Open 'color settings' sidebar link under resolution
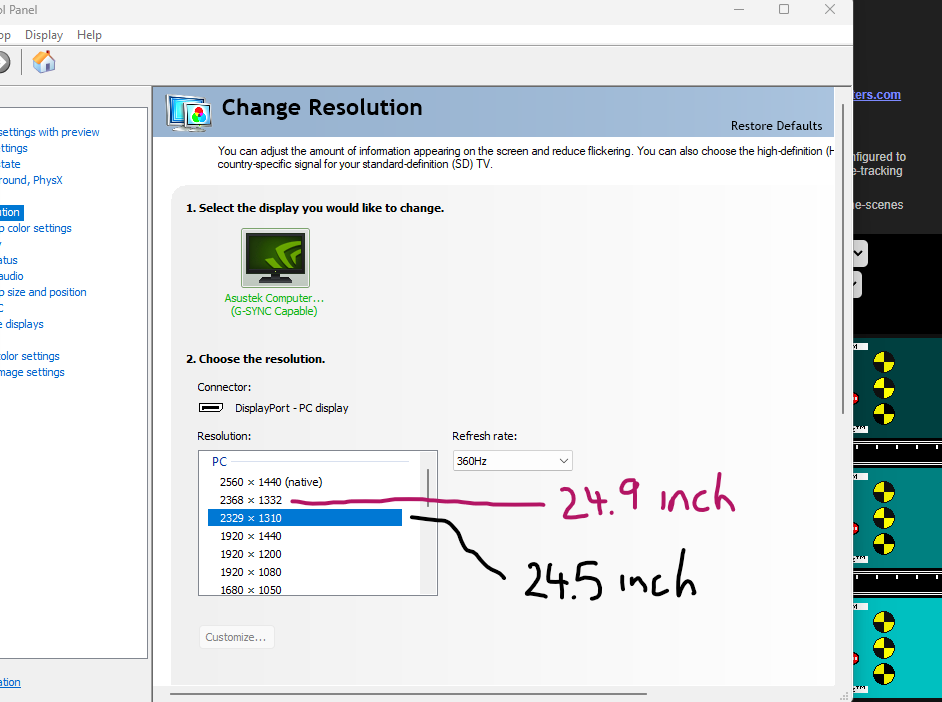Viewport: 942px width, 702px height. tap(36, 228)
